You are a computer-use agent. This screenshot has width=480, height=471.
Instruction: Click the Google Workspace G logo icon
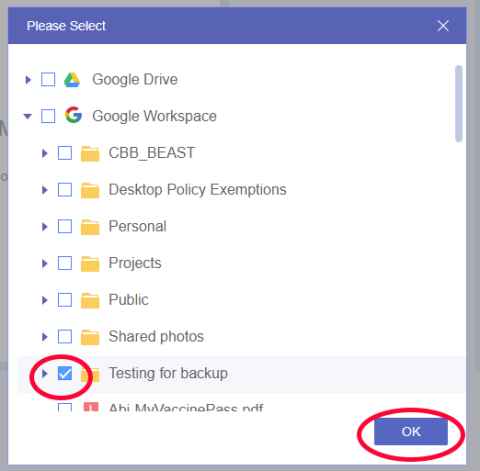[x=73, y=115]
